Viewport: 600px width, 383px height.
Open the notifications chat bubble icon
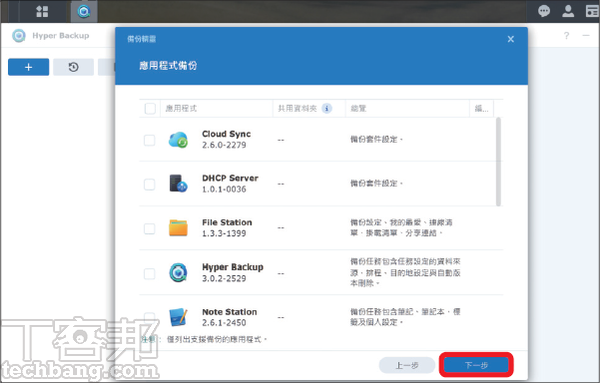544,11
